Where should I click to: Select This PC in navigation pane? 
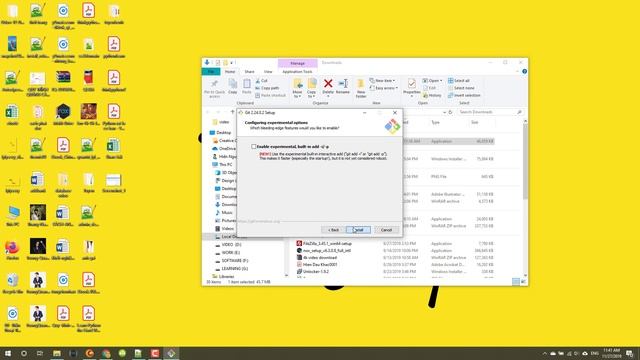[x=222, y=164]
